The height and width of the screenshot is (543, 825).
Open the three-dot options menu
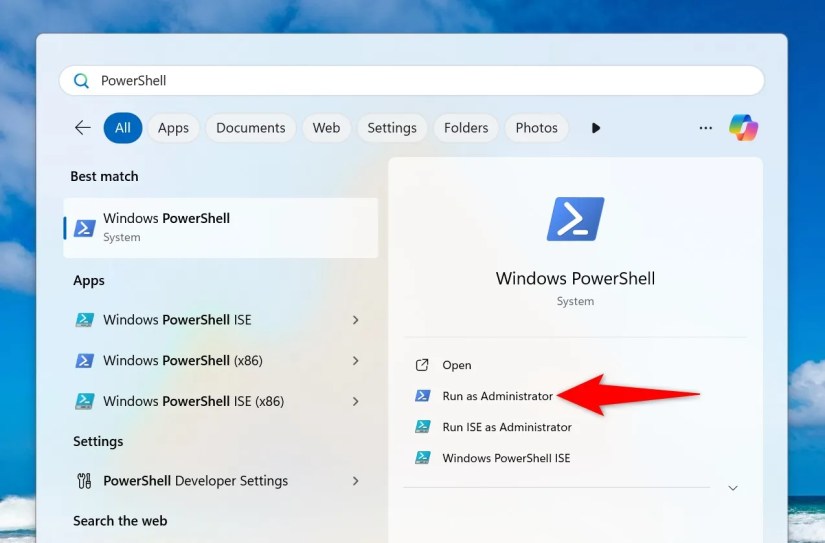tap(706, 128)
